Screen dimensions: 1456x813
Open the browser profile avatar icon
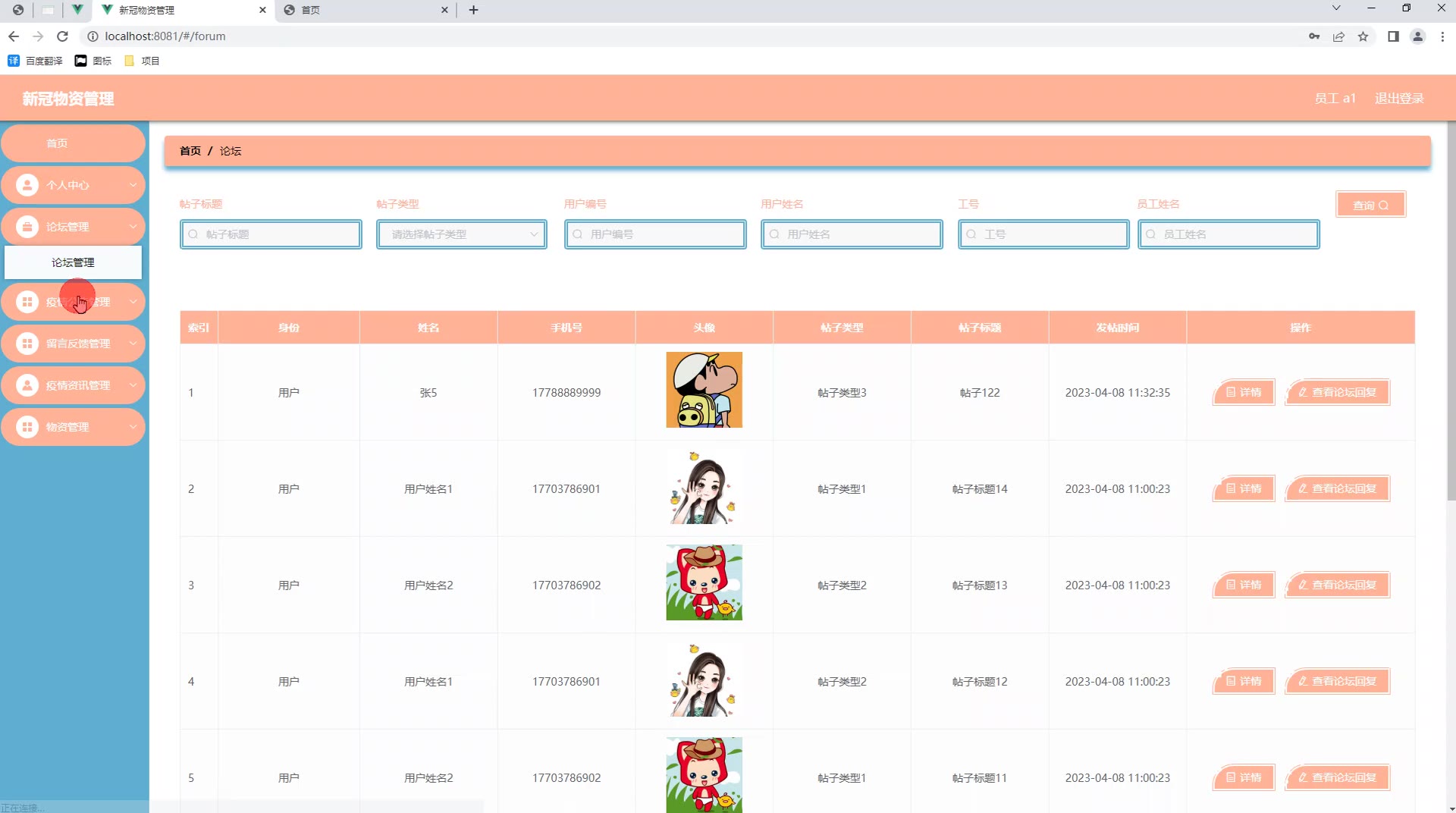coord(1417,36)
